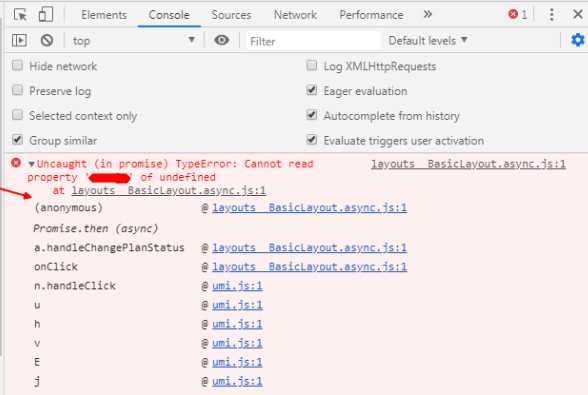Viewport: 588px width, 395px height.
Task: Open console settings gear icon
Action: [578, 40]
